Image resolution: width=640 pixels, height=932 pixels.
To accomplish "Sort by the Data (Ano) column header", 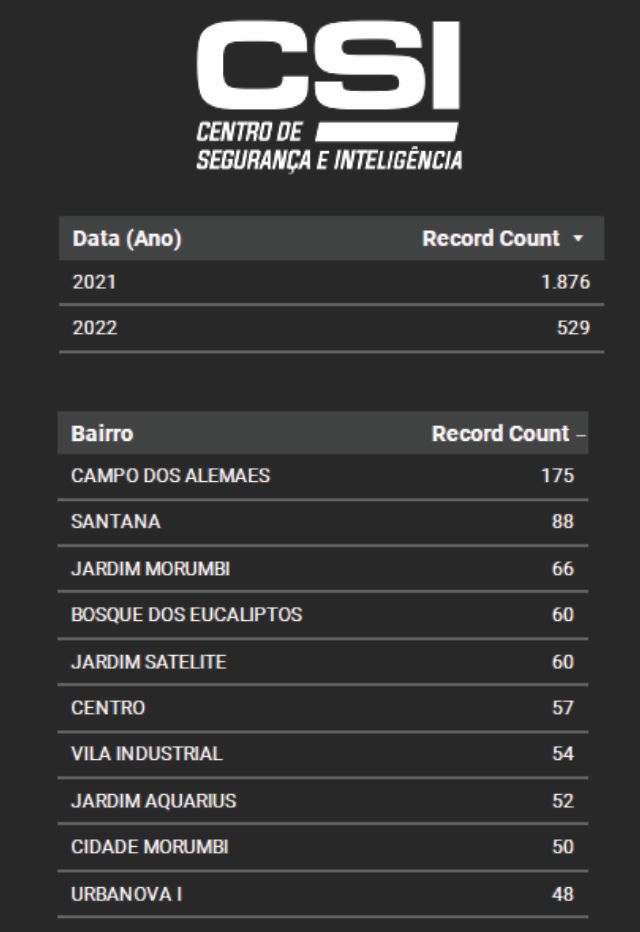I will click(x=127, y=239).
